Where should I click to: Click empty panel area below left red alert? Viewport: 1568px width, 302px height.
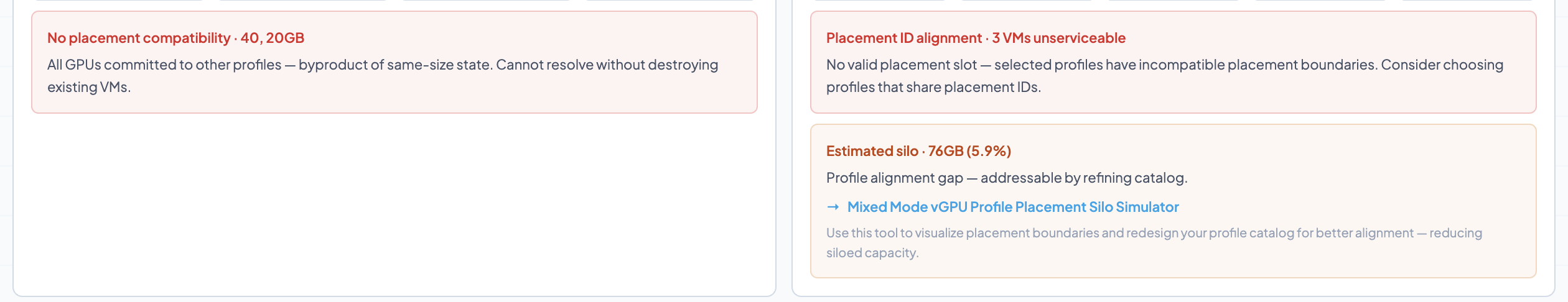click(x=394, y=199)
